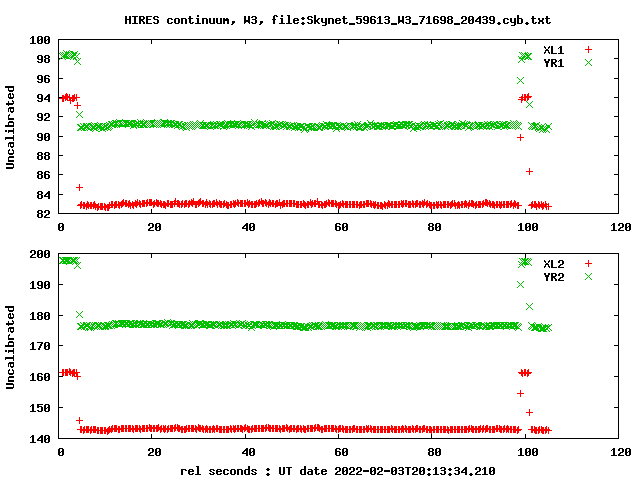Click the 190 y-axis tick label

click(x=40, y=285)
